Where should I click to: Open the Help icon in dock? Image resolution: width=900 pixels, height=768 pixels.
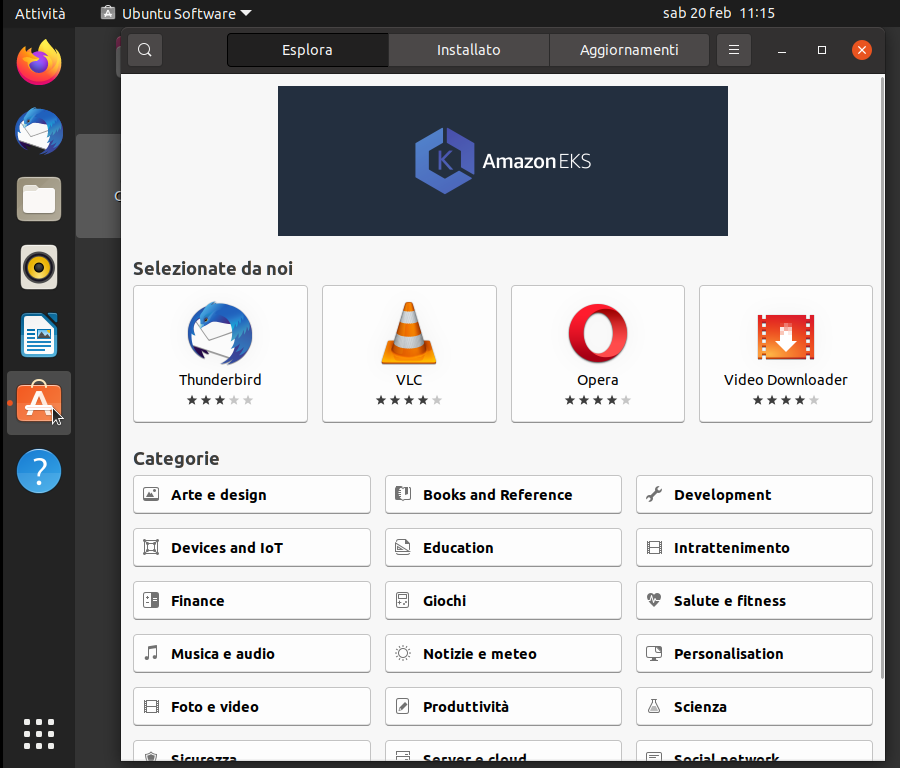39,471
